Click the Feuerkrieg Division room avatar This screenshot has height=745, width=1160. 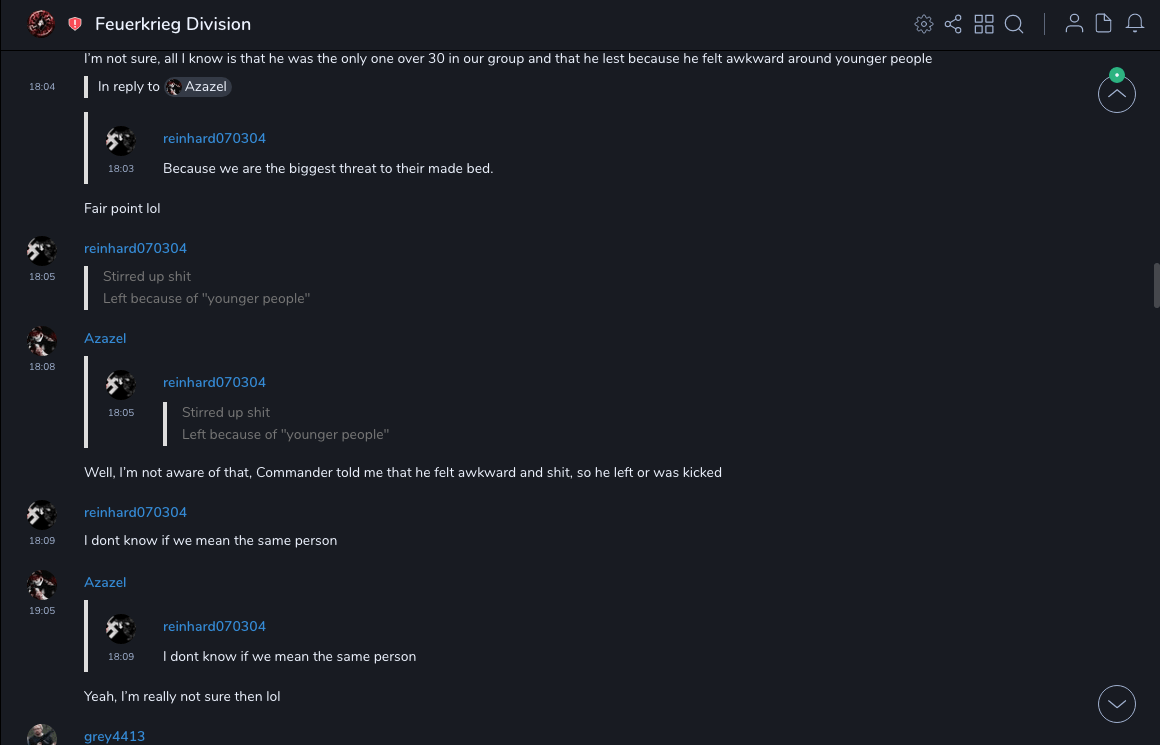(x=41, y=24)
